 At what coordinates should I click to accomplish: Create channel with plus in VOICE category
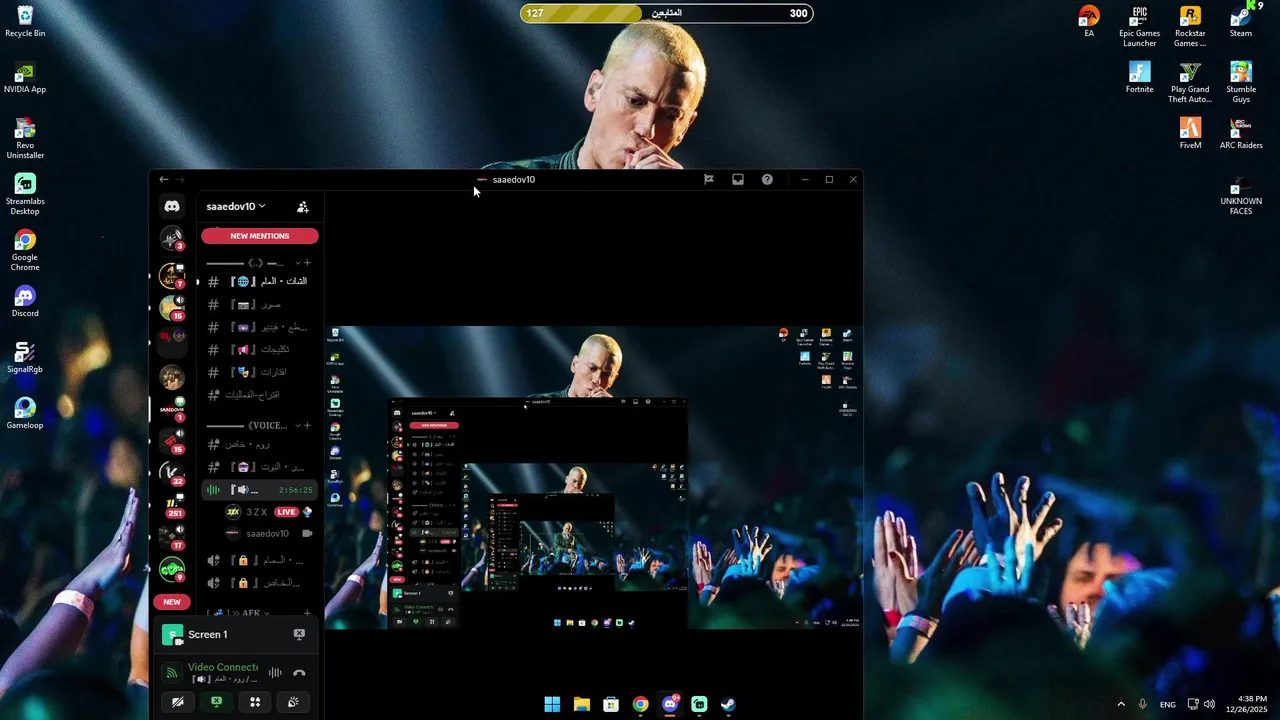(307, 426)
